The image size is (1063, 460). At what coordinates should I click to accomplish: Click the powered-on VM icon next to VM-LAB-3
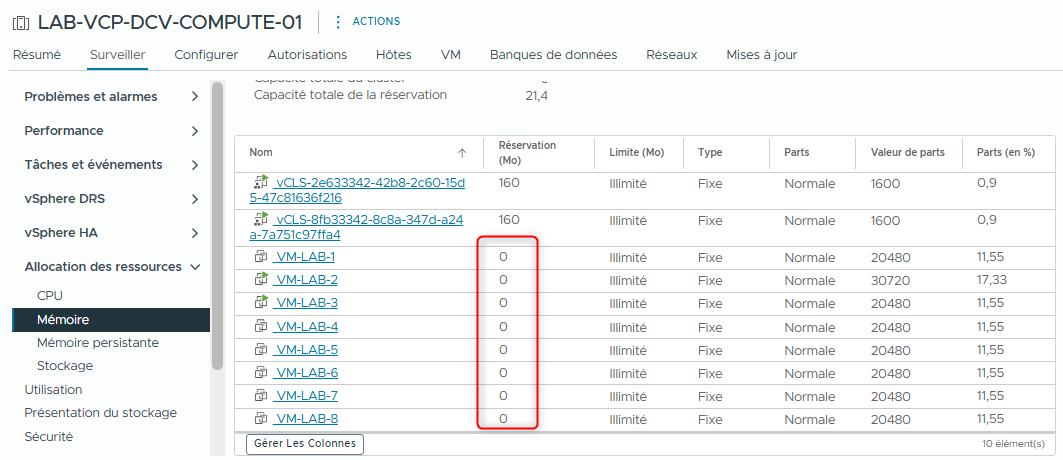261,302
